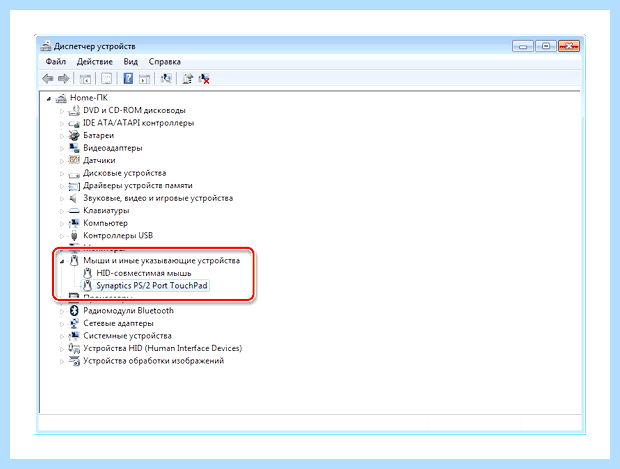
Task: Select Мыши и иные указывающие устройства label
Action: (161, 261)
